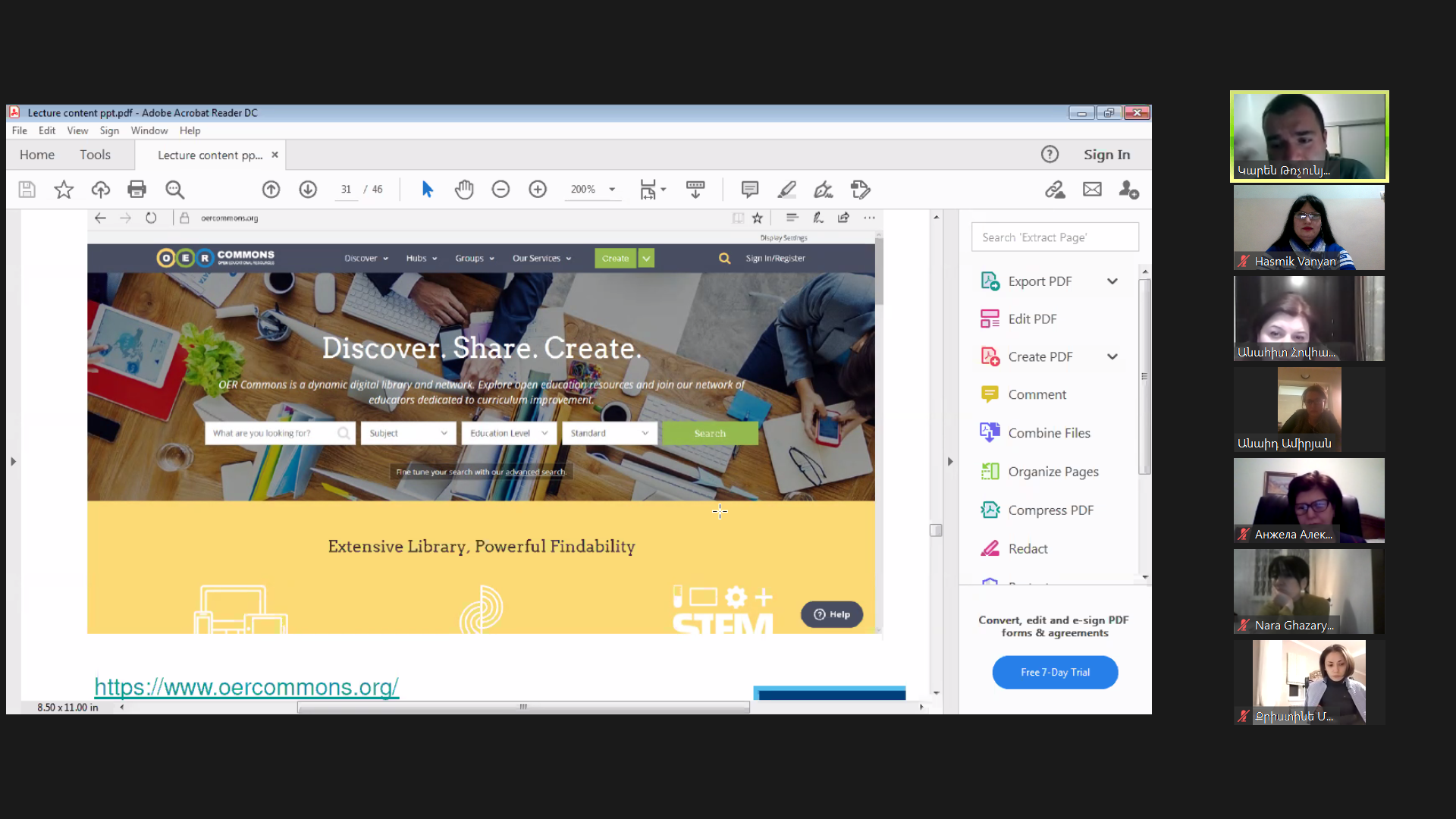Click the stamp tool icon

pyautogui.click(x=861, y=190)
